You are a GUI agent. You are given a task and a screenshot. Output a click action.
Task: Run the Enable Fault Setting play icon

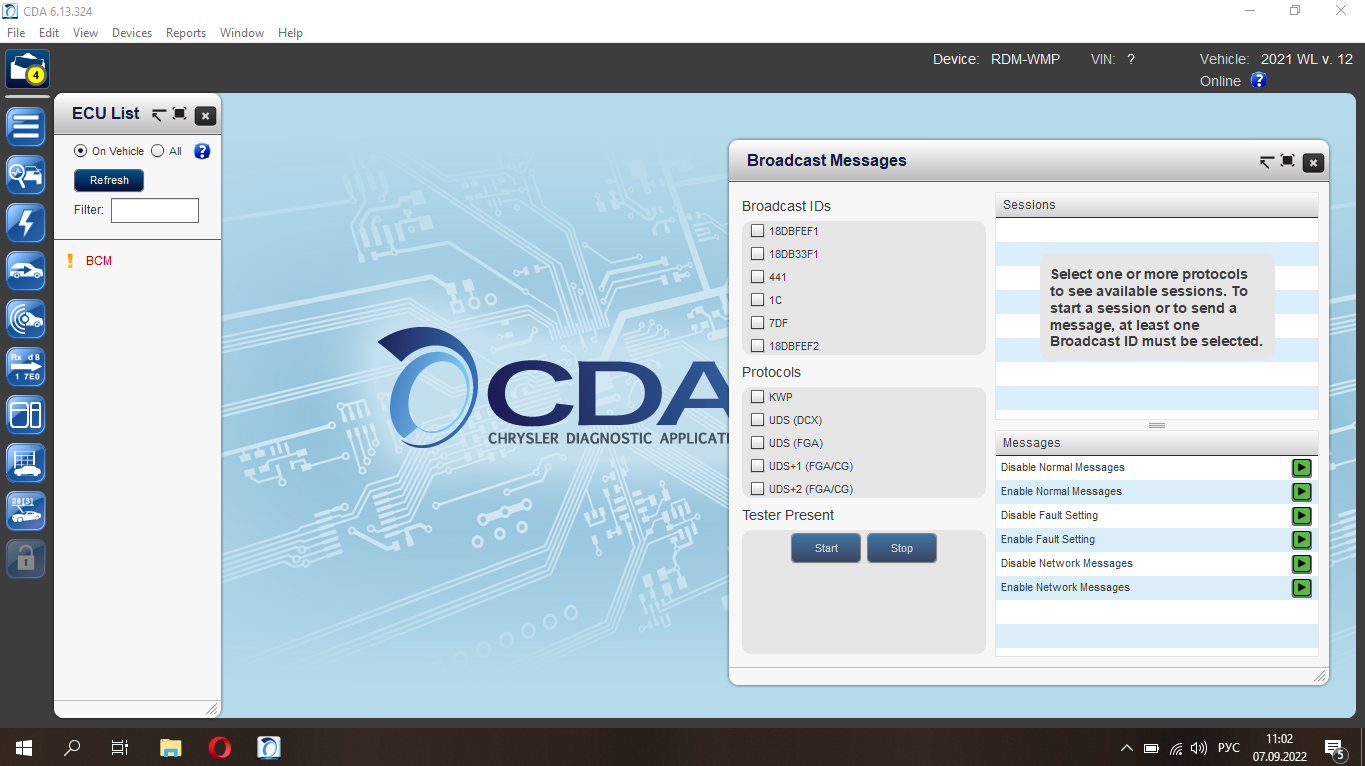[x=1301, y=540]
